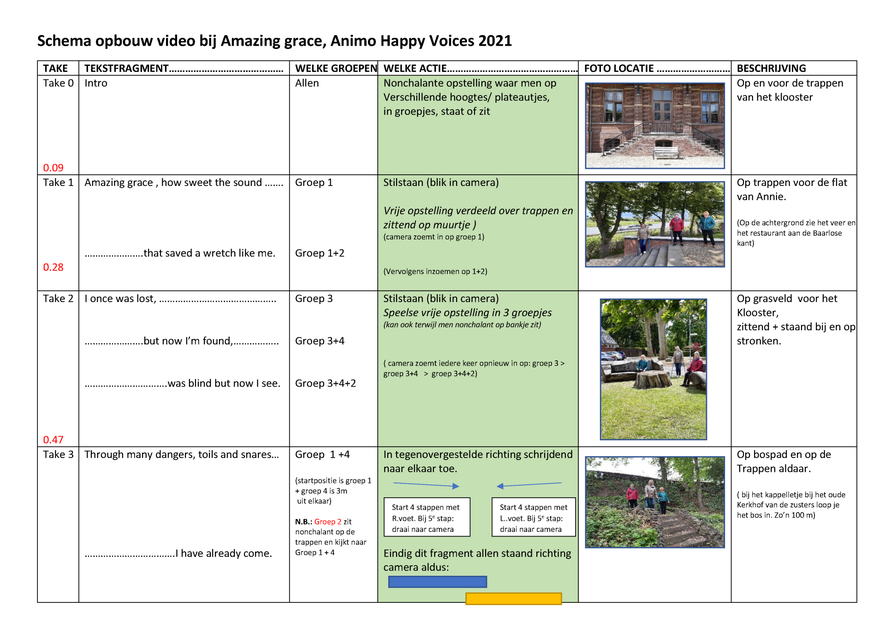
Task: Click the 'Groep 3+4+2' cell
Action: (x=325, y=383)
